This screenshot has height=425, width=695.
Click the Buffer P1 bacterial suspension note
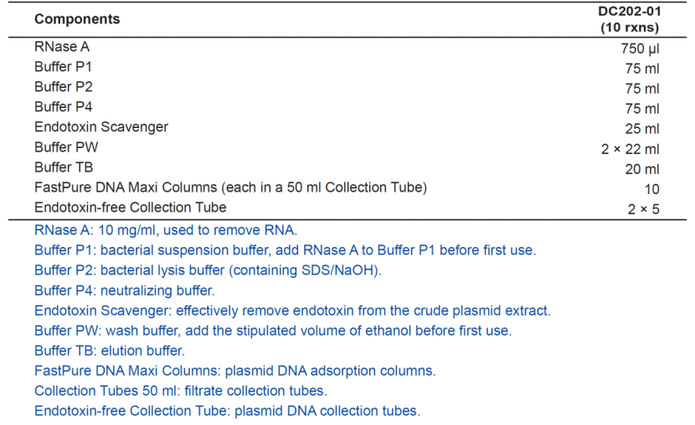coord(285,250)
